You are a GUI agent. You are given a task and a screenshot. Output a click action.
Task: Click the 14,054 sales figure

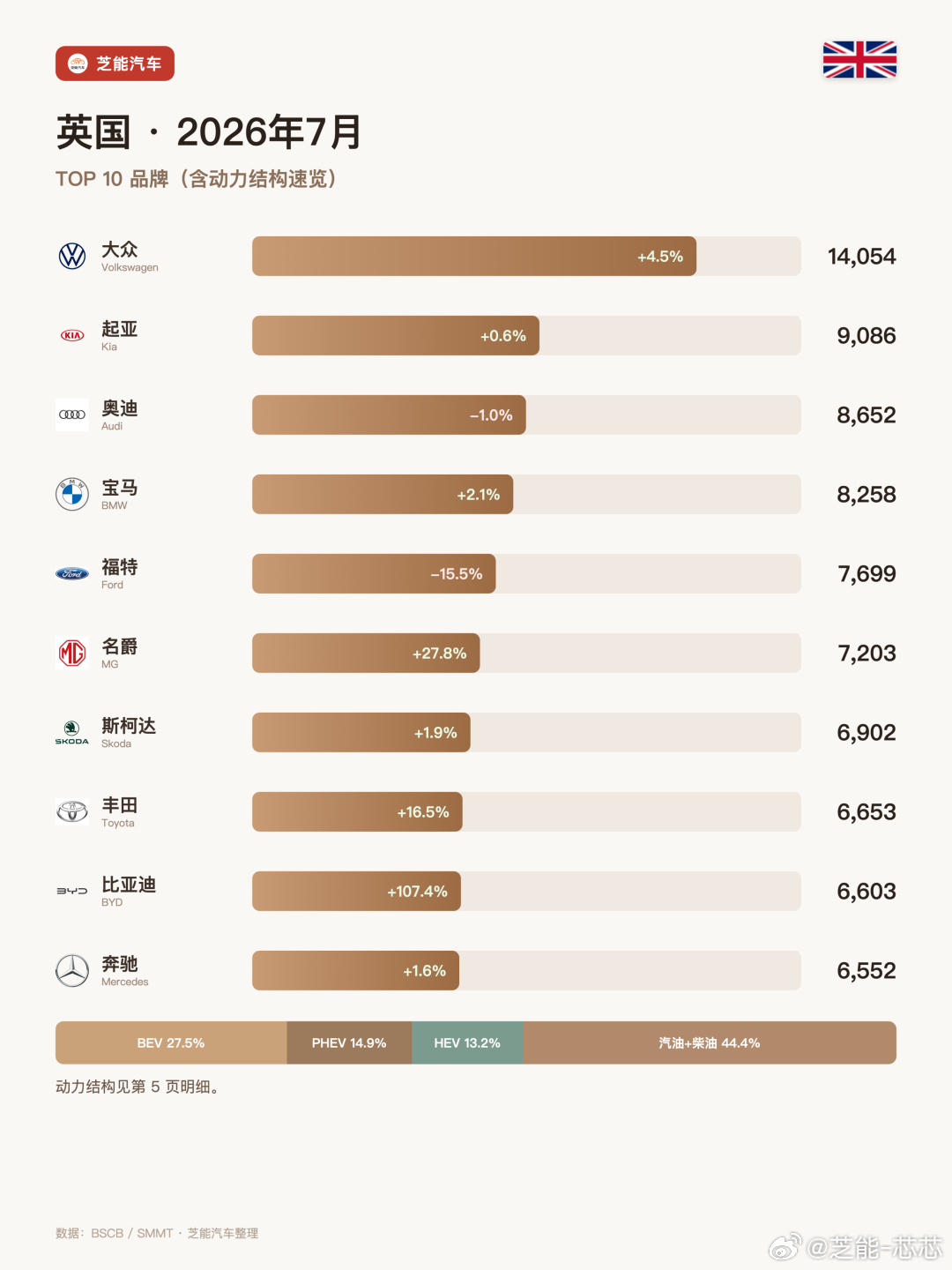[861, 257]
